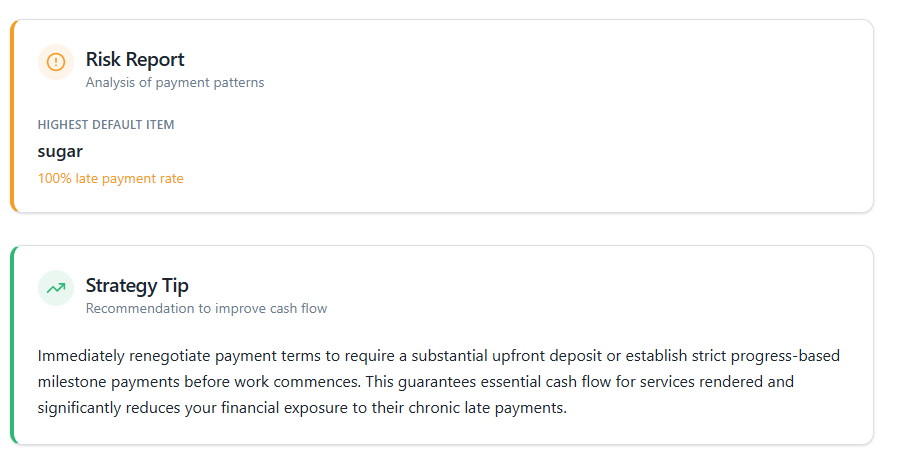This screenshot has width=906, height=463.
Task: Click the 'Analysis of payment patterns' subtitle
Action: pyautogui.click(x=175, y=83)
